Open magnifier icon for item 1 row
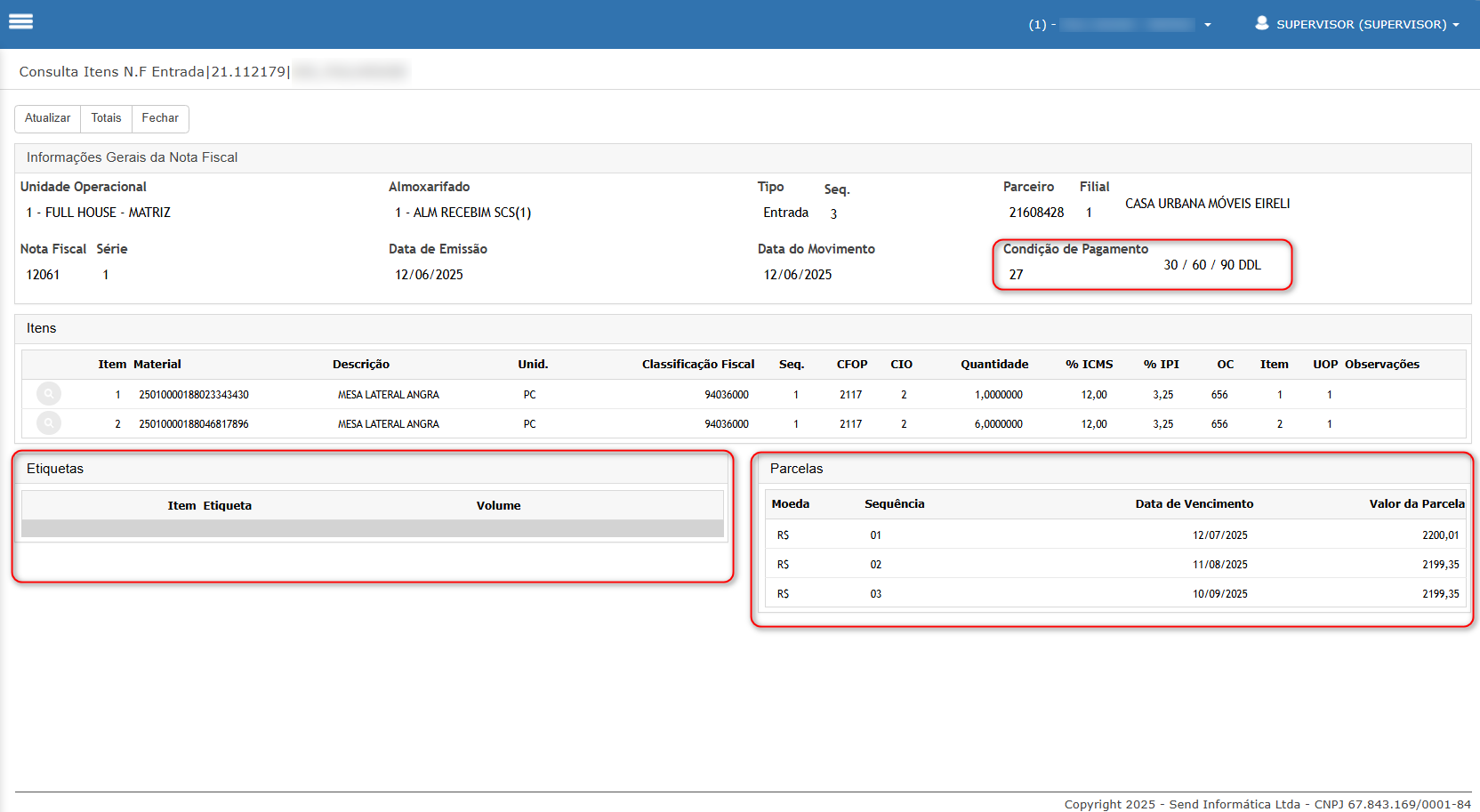 [49, 393]
